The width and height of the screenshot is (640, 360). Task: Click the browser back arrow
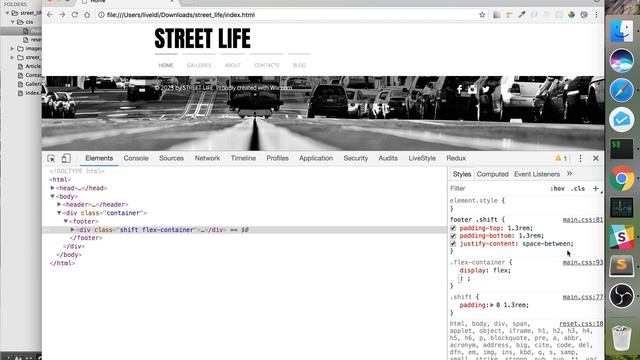pyautogui.click(x=50, y=15)
